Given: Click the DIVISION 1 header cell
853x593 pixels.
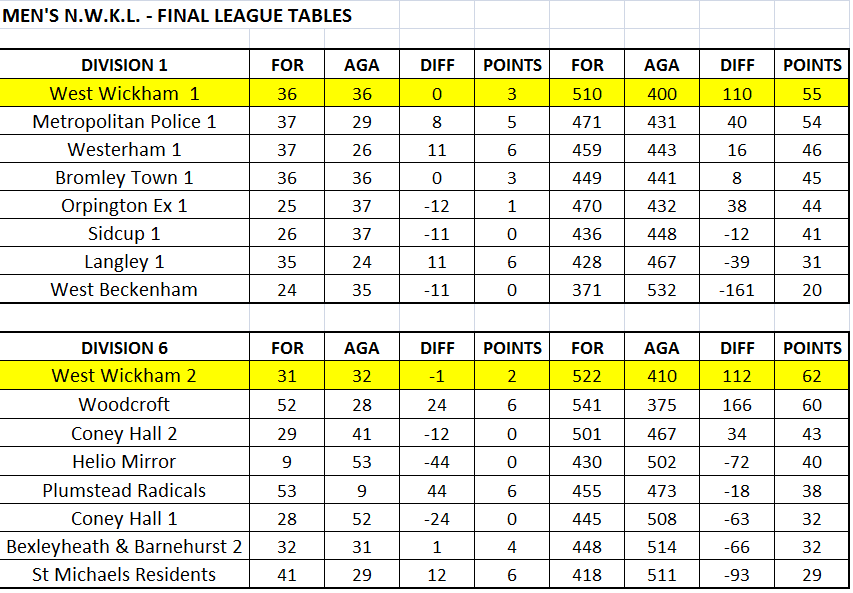Looking at the screenshot, I should (125, 65).
